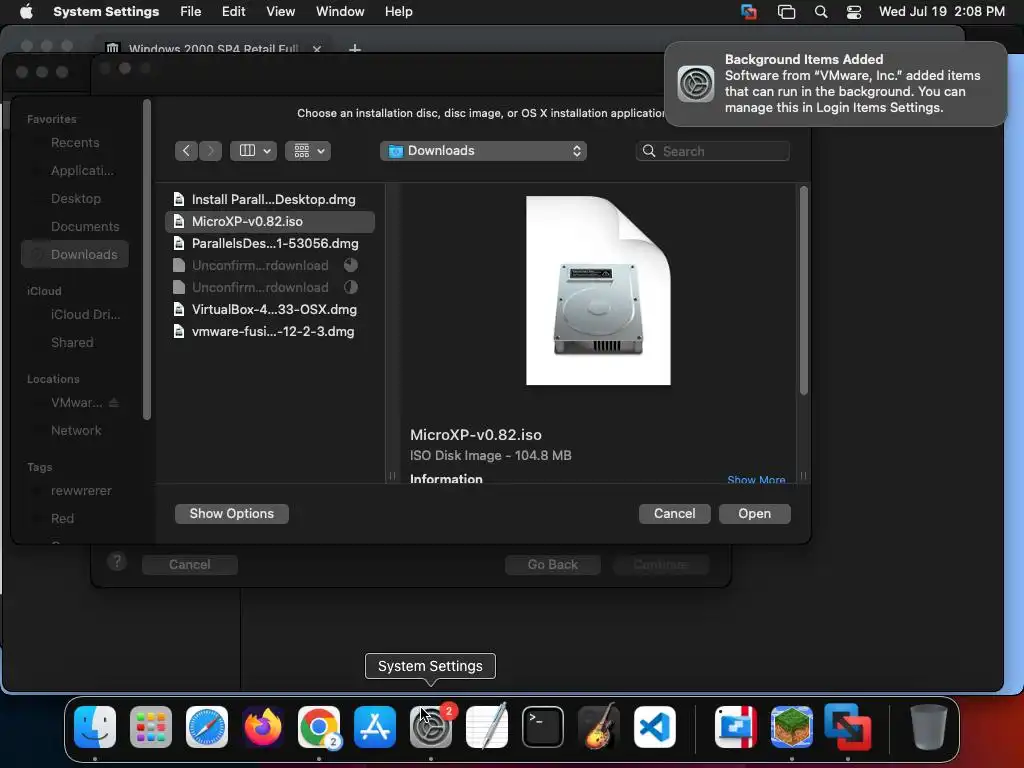Open the Window menu
This screenshot has height=768, width=1024.
pyautogui.click(x=340, y=12)
